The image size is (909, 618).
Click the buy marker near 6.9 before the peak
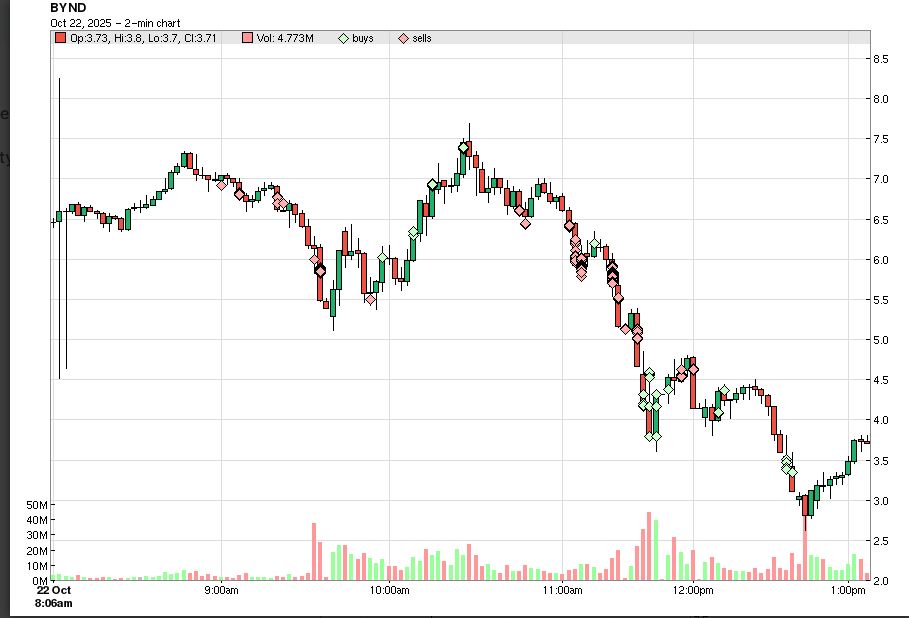coord(432,185)
